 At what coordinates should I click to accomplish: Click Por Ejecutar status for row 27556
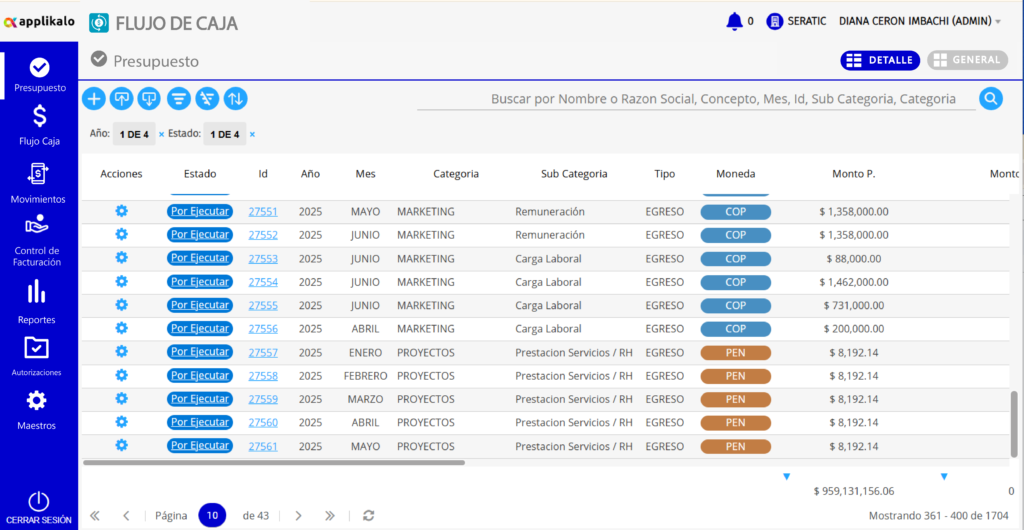pos(200,328)
